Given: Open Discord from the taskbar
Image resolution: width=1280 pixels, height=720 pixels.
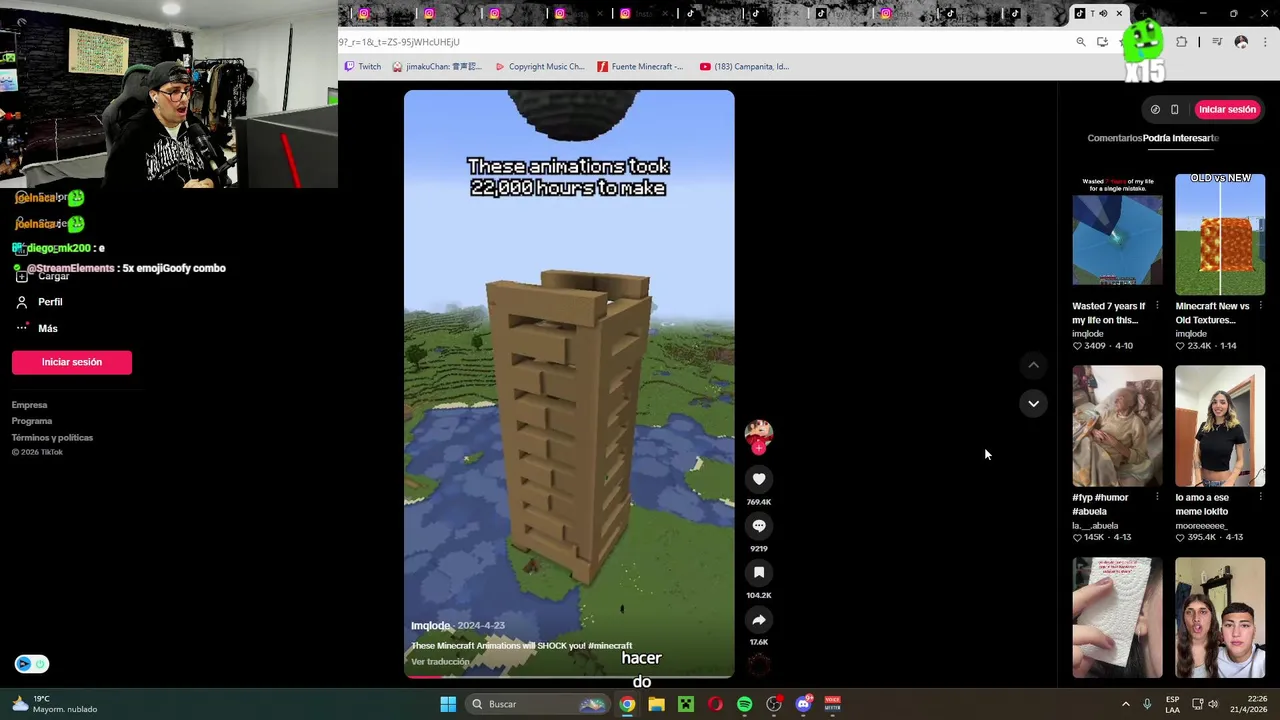Looking at the screenshot, I should click(803, 704).
